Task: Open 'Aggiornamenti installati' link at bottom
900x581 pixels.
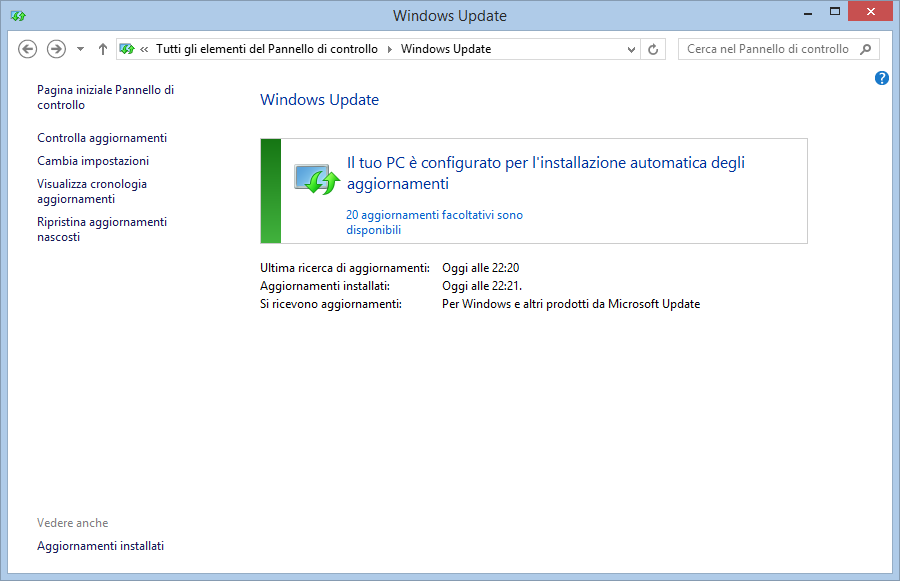Action: pyautogui.click(x=100, y=546)
